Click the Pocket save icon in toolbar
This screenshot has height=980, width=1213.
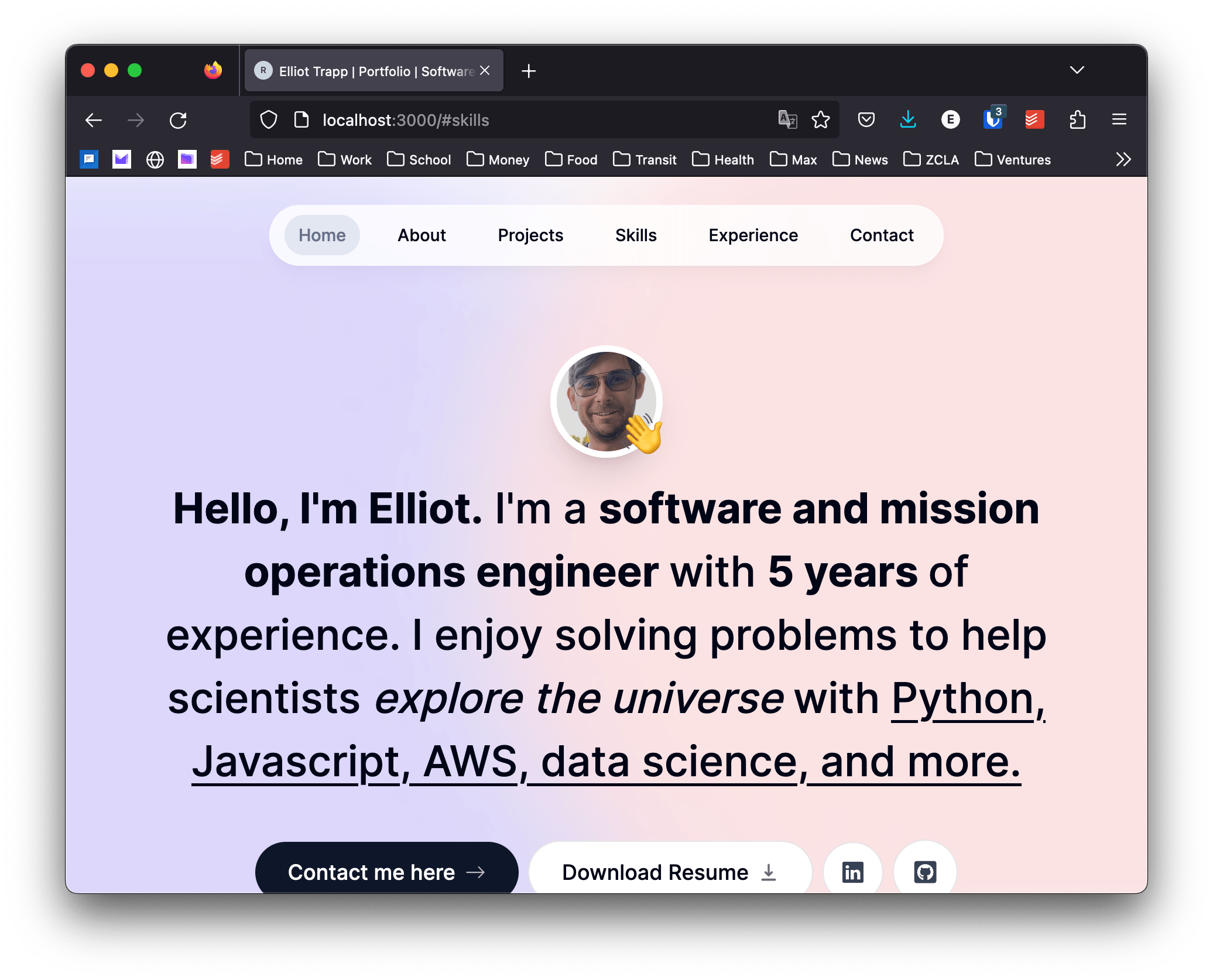coord(867,120)
